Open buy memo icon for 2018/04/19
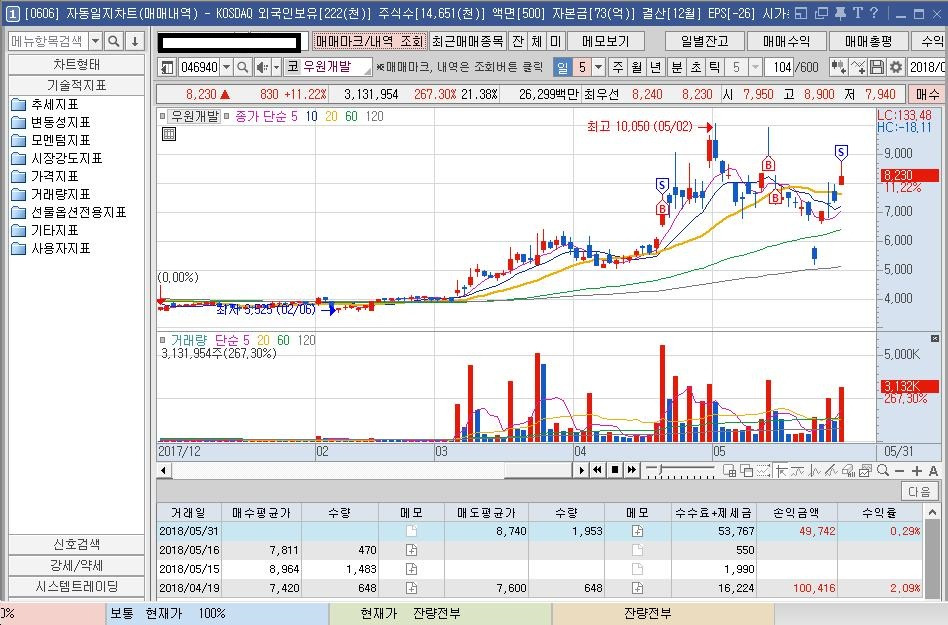This screenshot has width=948, height=625. coord(411,588)
